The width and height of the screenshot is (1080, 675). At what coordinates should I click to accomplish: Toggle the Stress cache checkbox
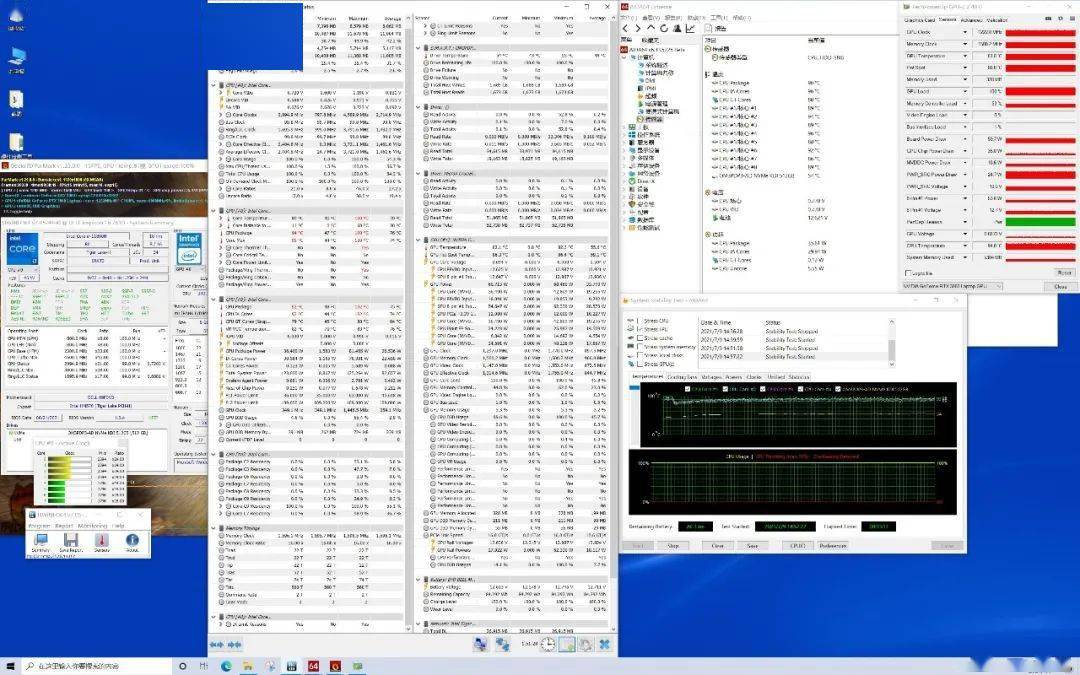click(640, 338)
